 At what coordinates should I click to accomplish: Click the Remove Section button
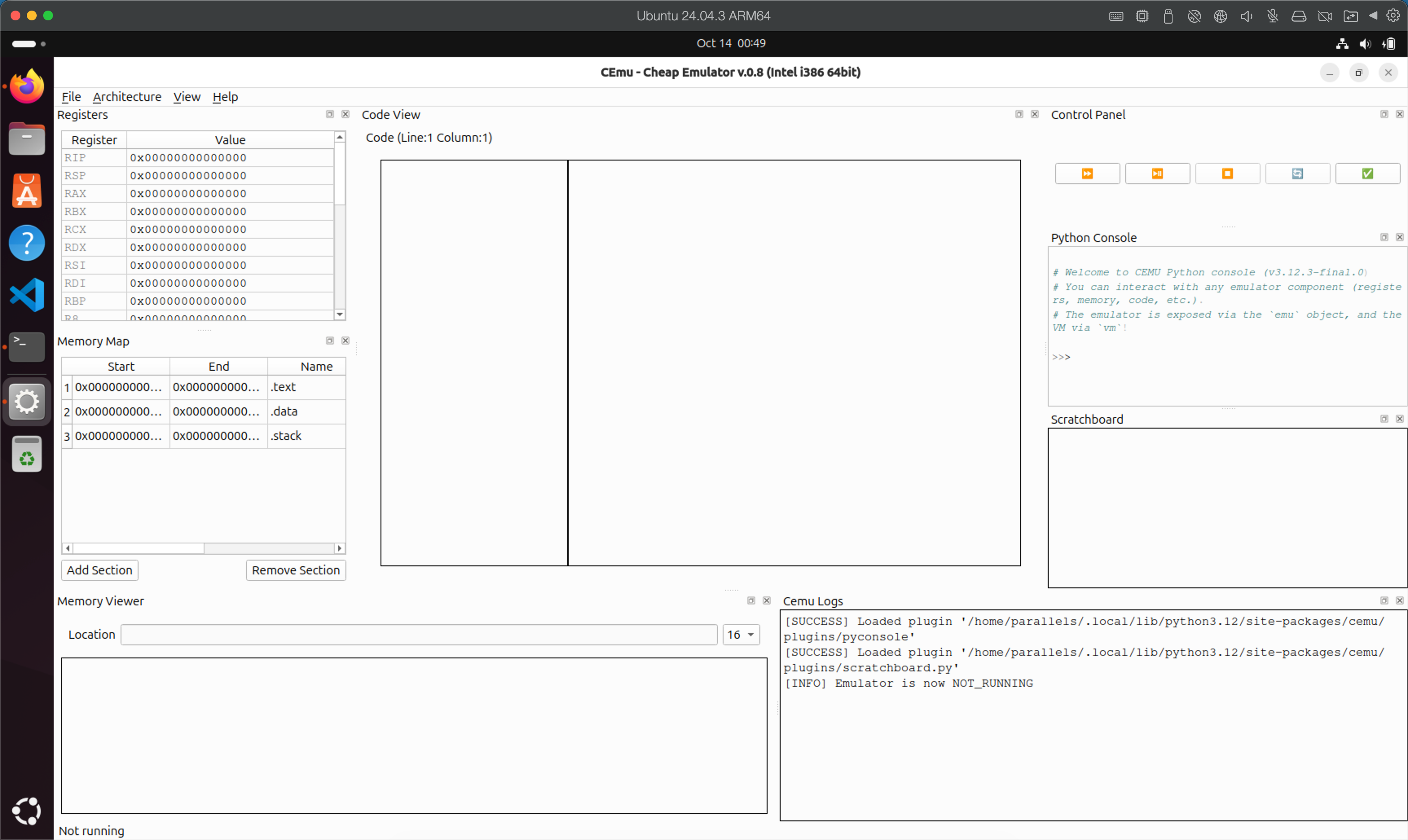pos(295,570)
